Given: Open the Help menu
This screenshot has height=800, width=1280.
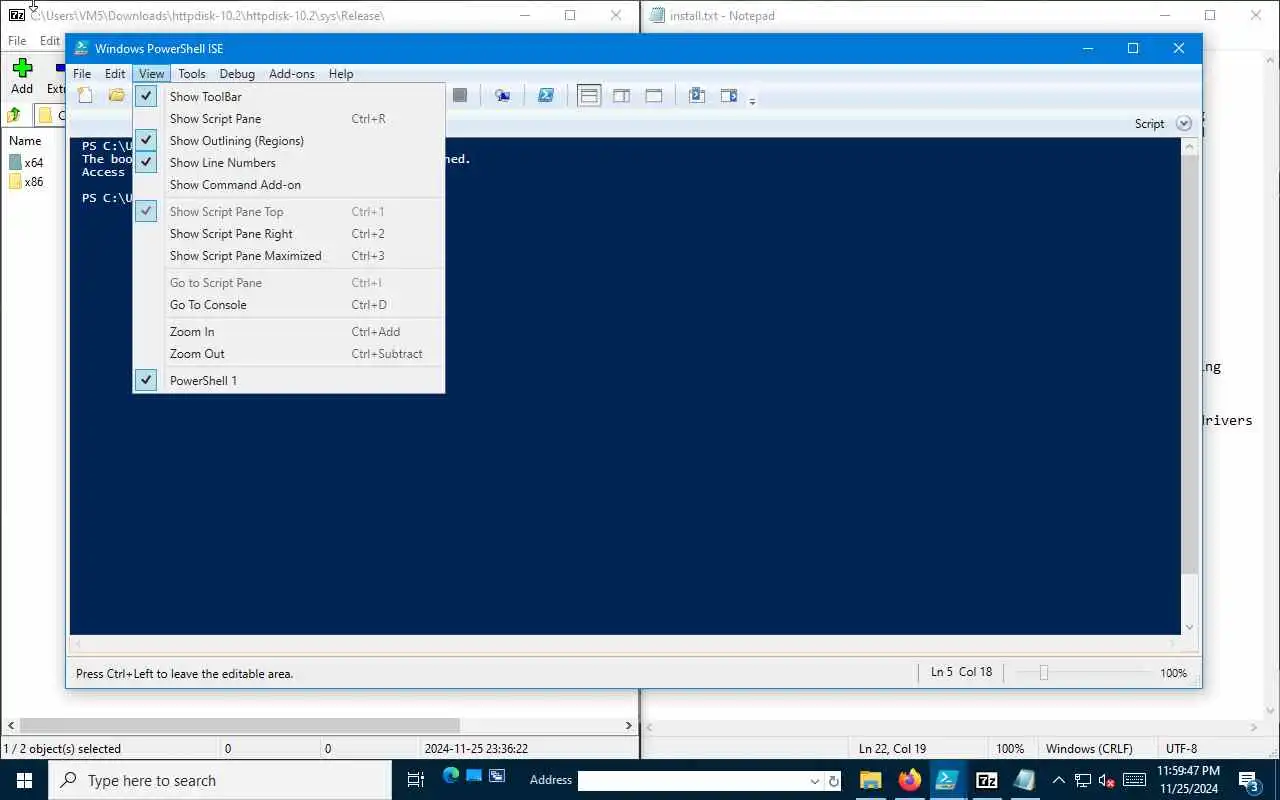Looking at the screenshot, I should pos(341,74).
